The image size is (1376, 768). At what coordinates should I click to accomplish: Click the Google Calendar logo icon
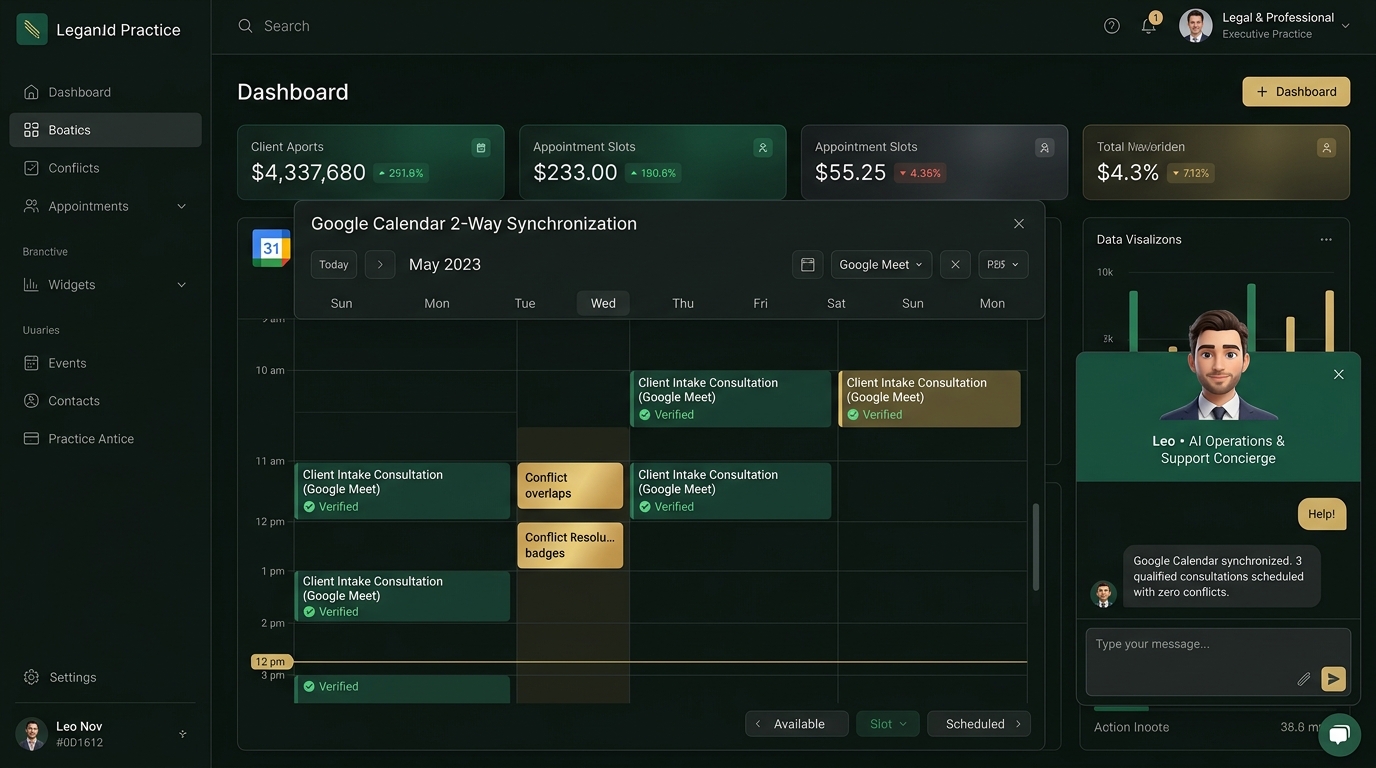pos(271,248)
